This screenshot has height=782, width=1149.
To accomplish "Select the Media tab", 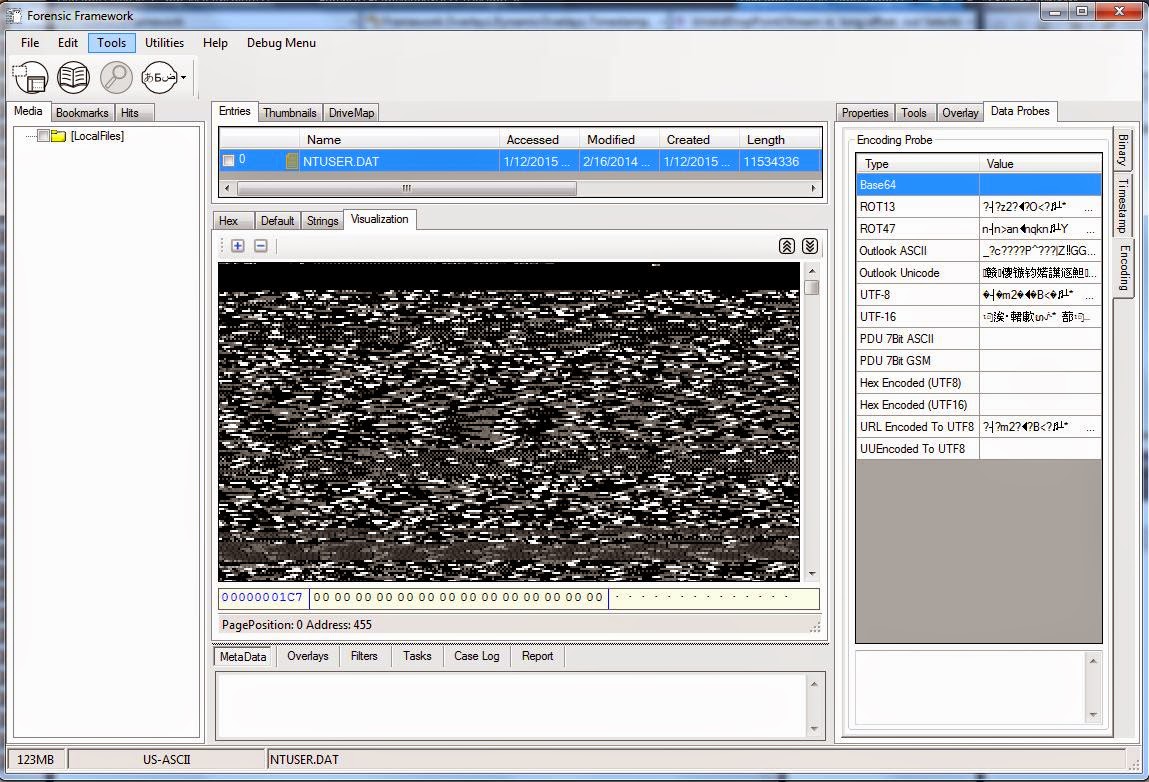I will 28,111.
